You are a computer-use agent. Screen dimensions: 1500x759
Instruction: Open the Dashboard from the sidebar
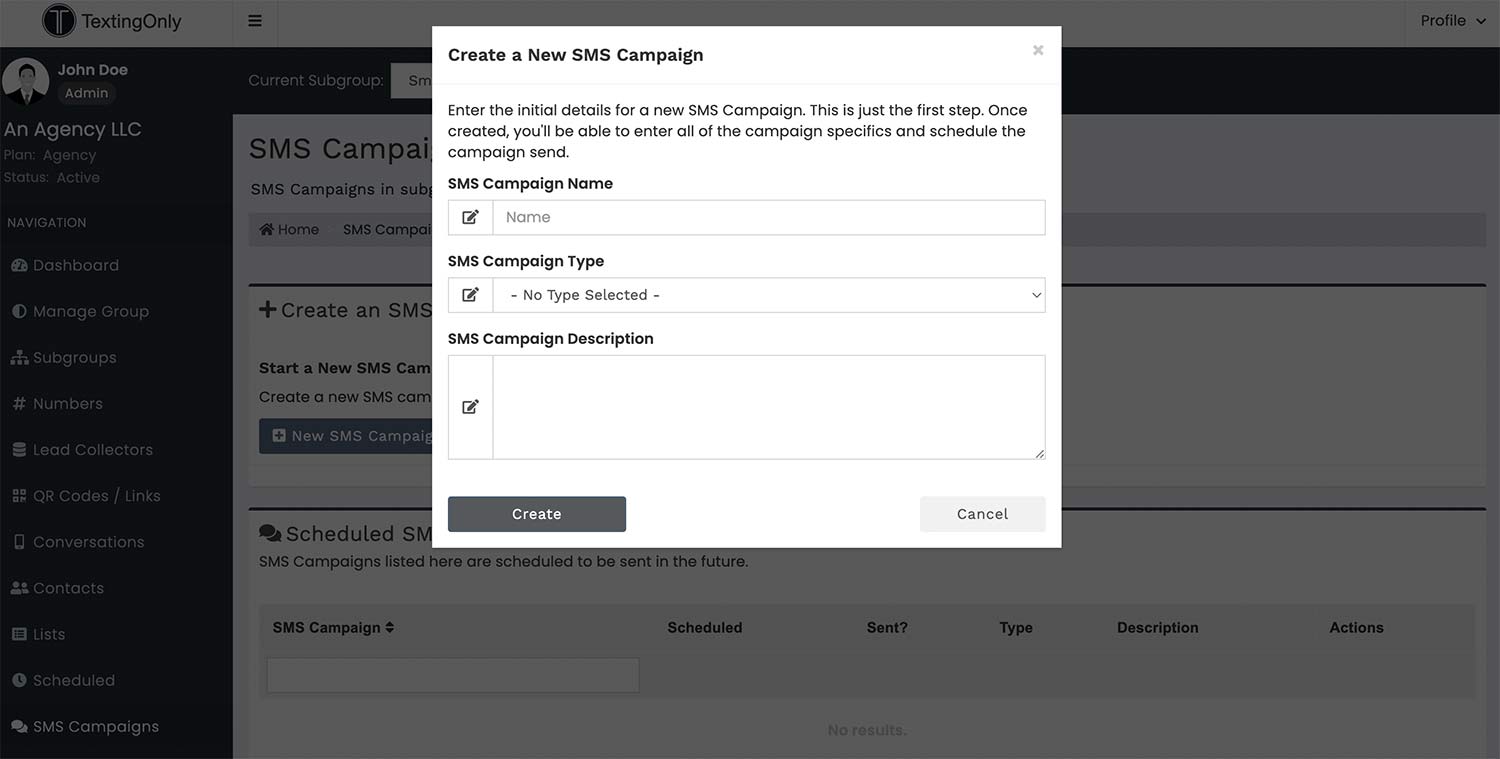point(22,264)
